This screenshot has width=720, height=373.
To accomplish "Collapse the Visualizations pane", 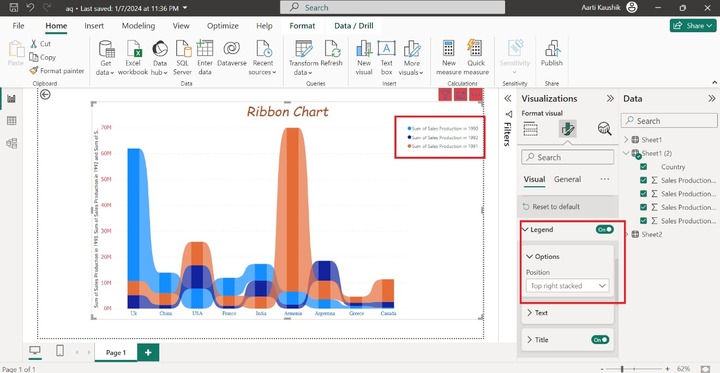I will (610, 98).
